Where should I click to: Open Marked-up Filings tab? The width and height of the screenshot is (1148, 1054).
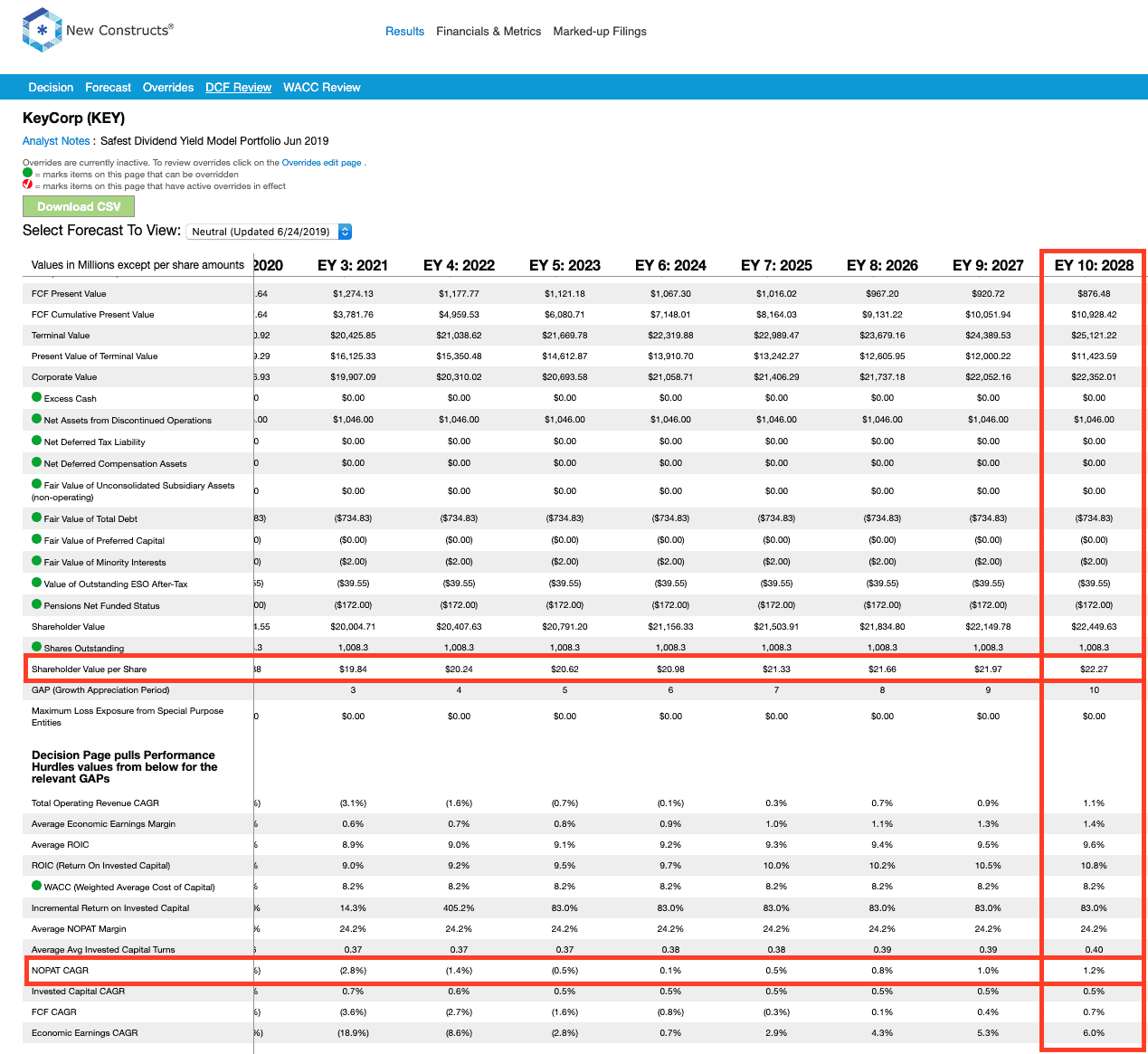click(600, 31)
